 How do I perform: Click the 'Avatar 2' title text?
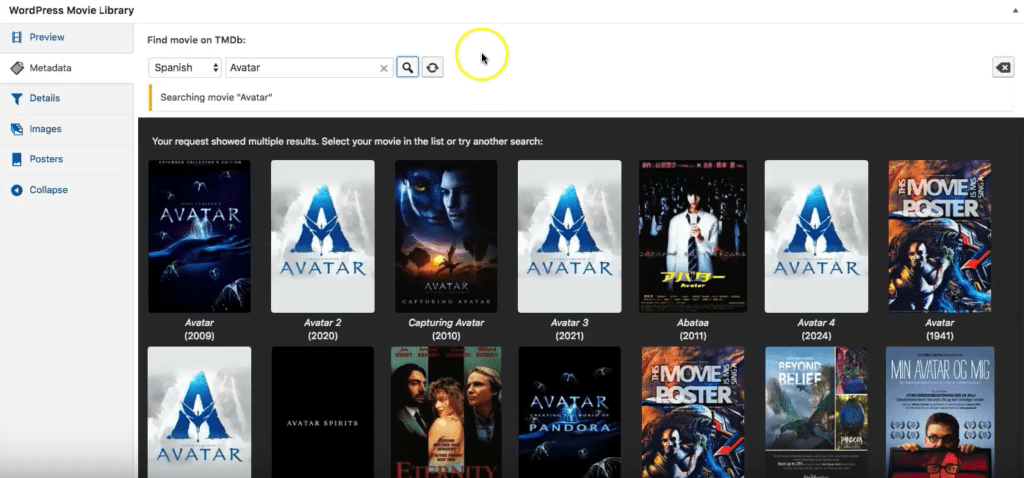[x=323, y=323]
